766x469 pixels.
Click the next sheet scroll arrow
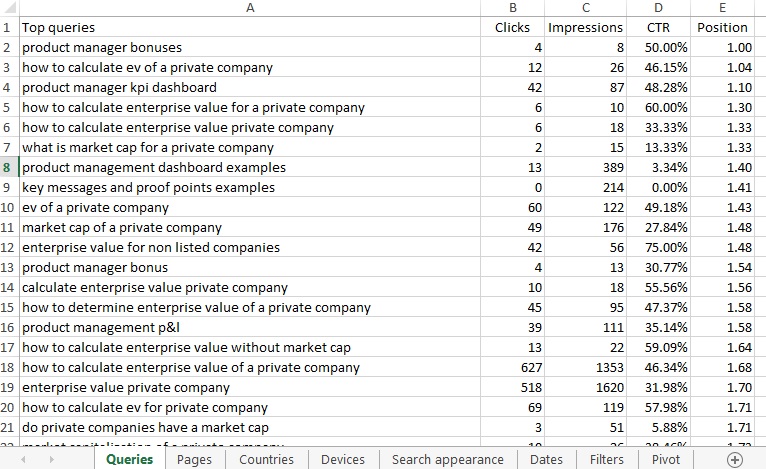76,459
